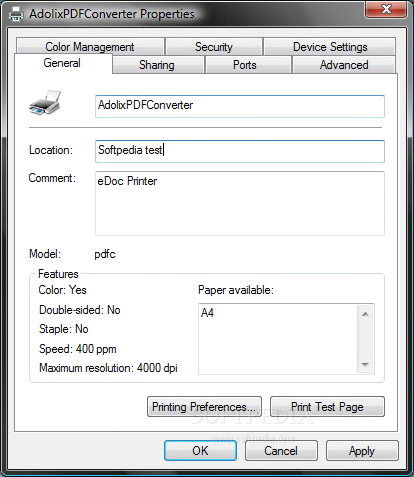
Task: Click the Apply button
Action: tap(362, 451)
